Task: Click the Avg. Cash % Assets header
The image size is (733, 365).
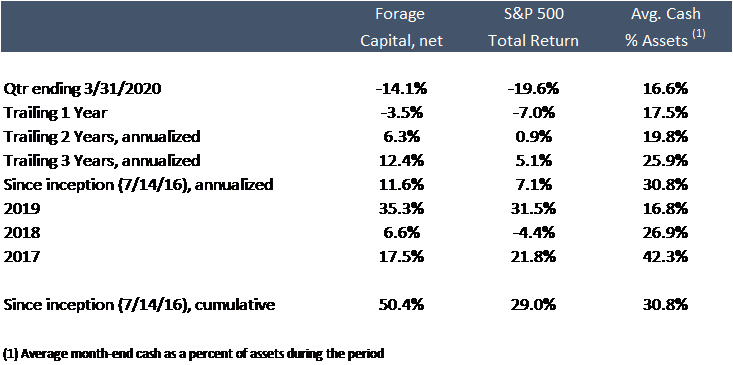Action: pos(664,27)
